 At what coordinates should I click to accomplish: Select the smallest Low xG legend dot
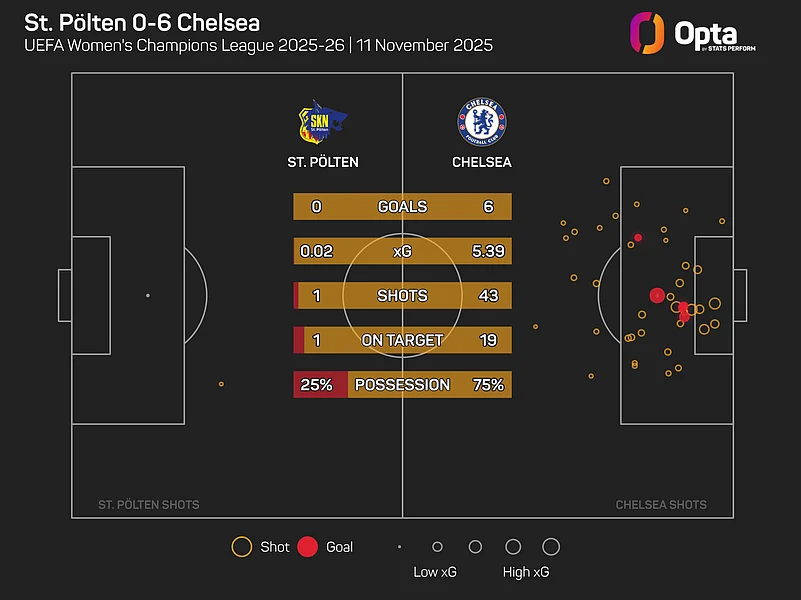pyautogui.click(x=399, y=547)
